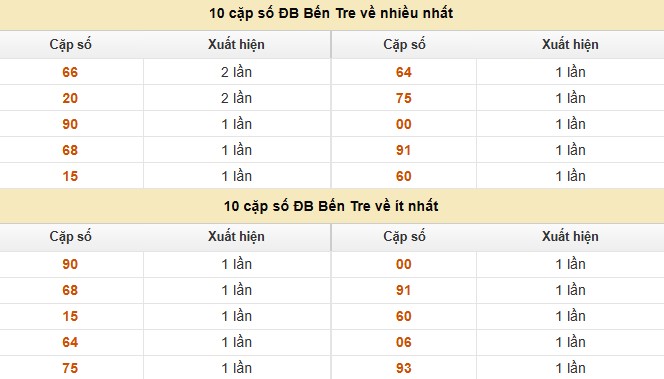Select pair 68 in the bottom table
Image resolution: width=664 pixels, height=379 pixels.
point(70,290)
